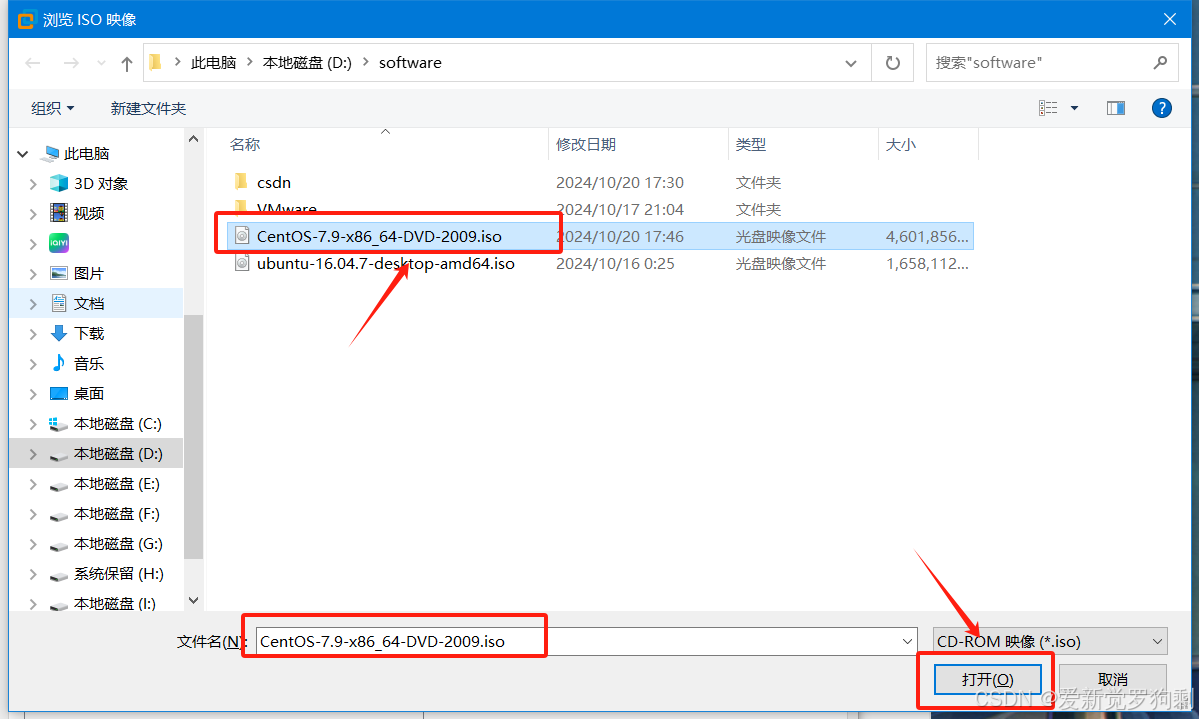Click software segment in address breadcrumb
The width and height of the screenshot is (1199, 719).
(x=410, y=63)
